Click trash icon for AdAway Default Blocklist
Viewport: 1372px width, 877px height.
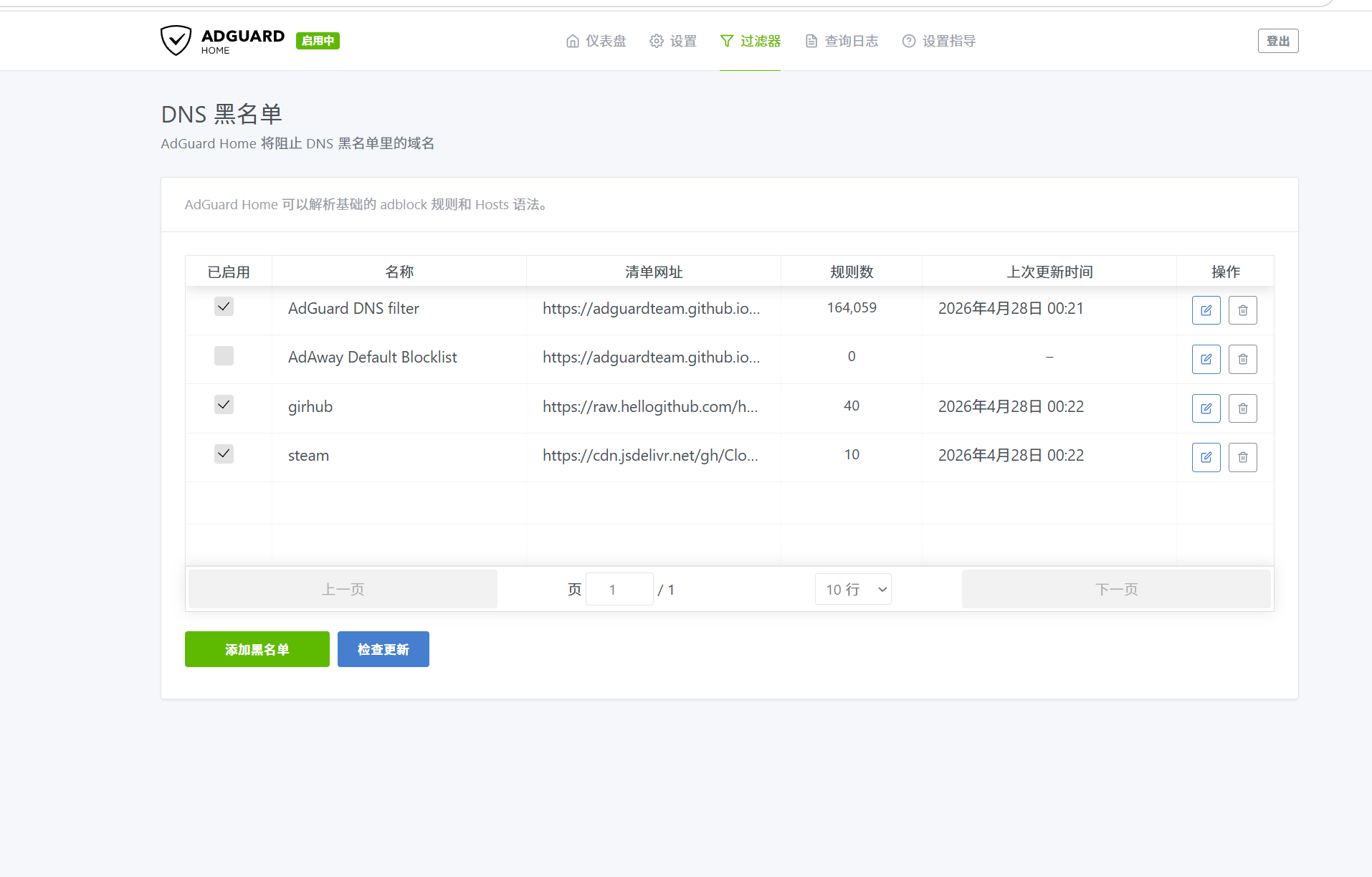coord(1242,359)
